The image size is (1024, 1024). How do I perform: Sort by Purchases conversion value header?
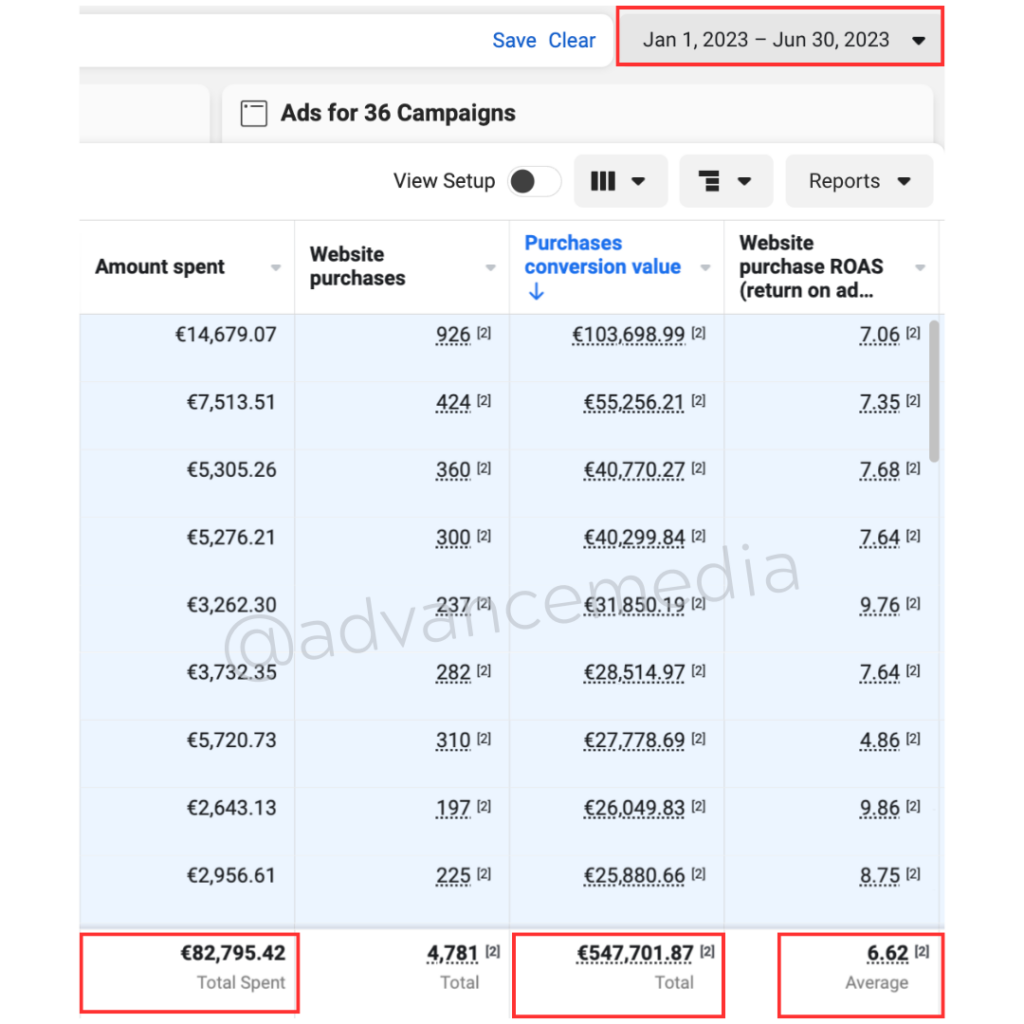pyautogui.click(x=602, y=255)
